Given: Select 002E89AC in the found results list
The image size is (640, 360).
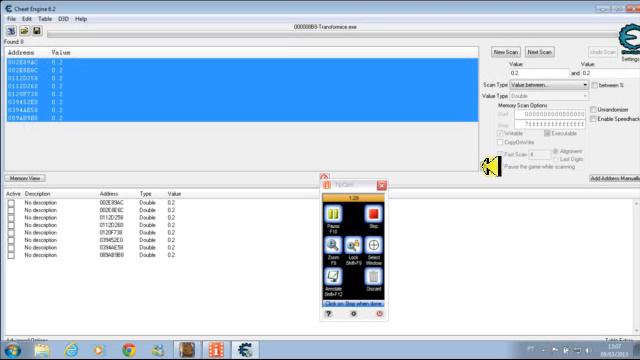Looking at the screenshot, I should [x=242, y=62].
